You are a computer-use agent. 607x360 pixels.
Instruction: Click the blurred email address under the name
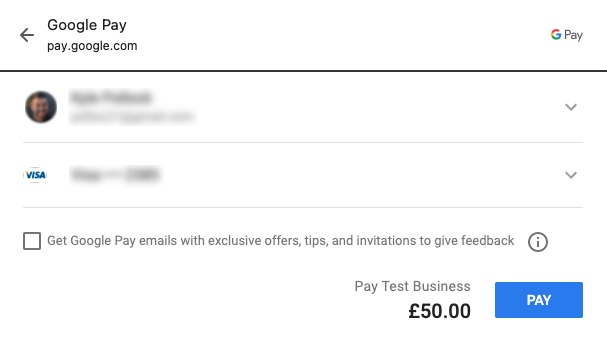(131, 116)
